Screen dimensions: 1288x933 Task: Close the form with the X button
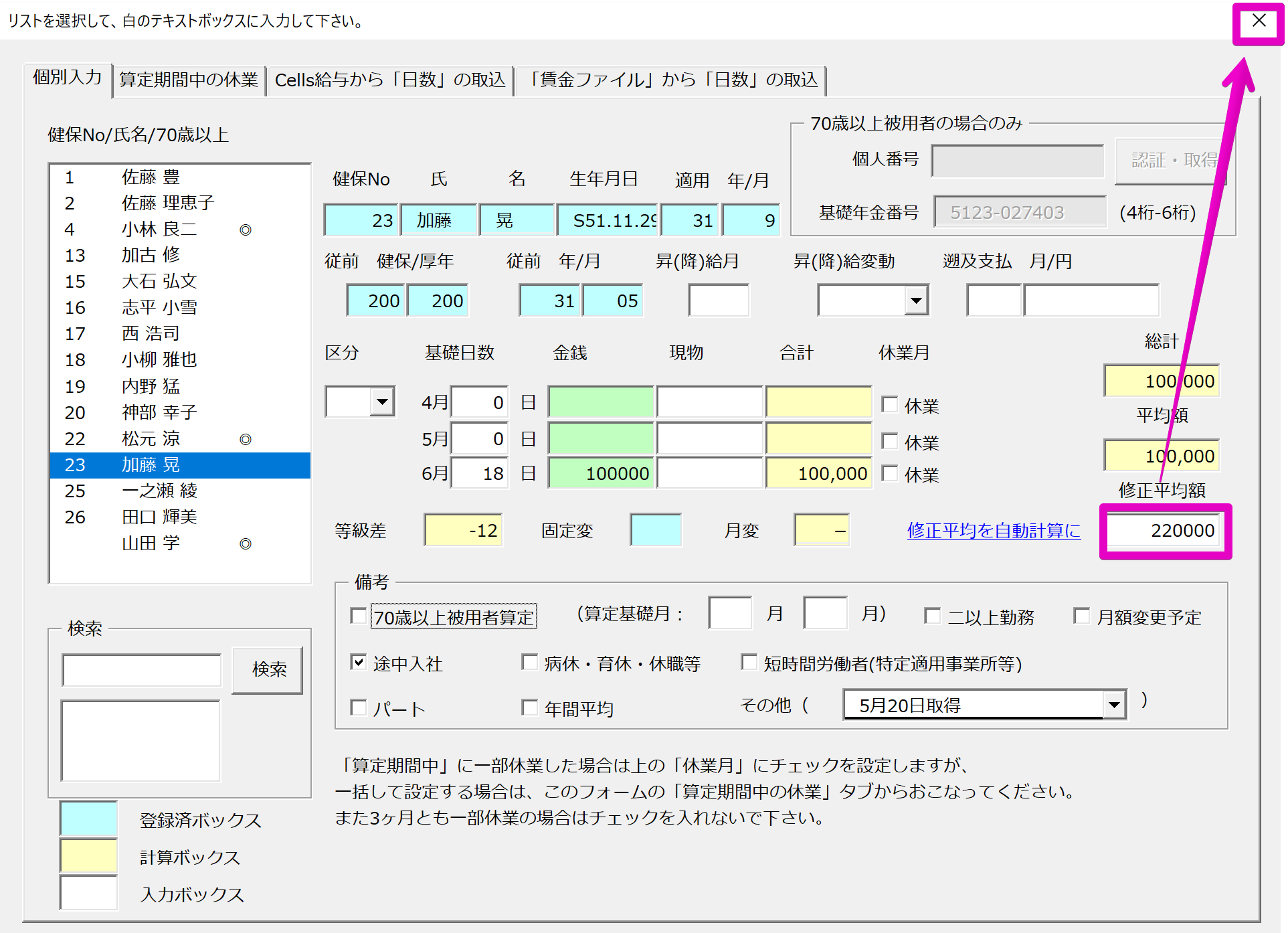pos(1258,21)
